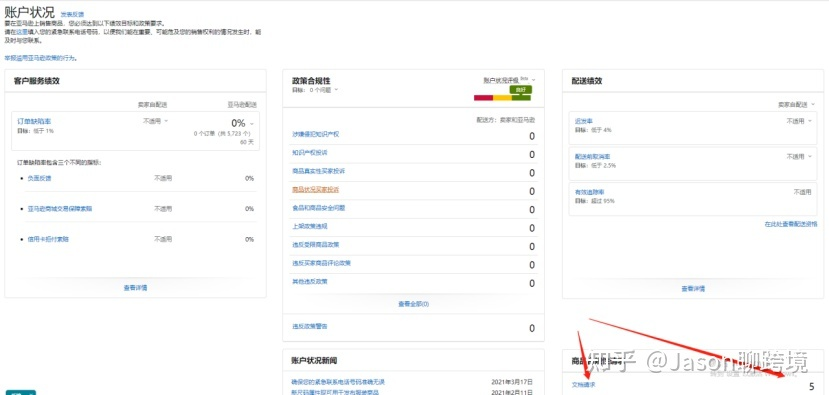Click the 政策合规性 panel heading
Screen dimensions: 829x395
[x=311, y=80]
